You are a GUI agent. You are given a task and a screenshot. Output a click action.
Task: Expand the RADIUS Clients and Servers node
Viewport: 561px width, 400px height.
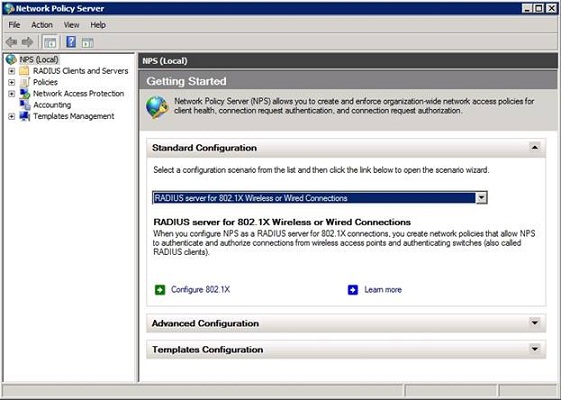[x=11, y=71]
